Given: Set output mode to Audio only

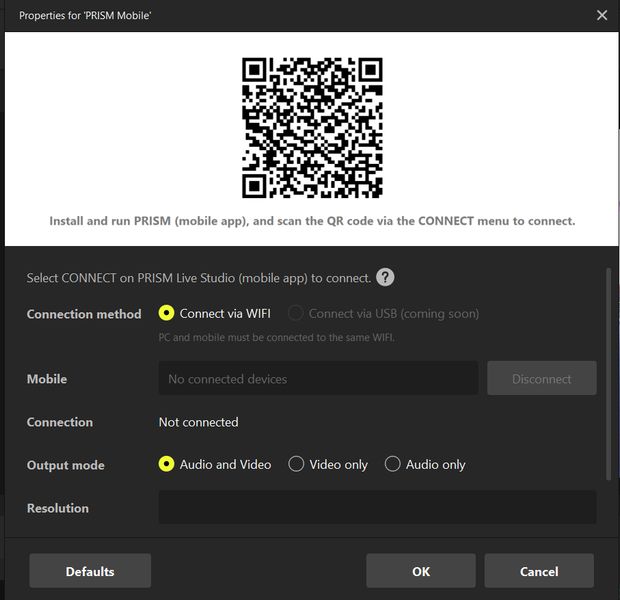Looking at the screenshot, I should tap(393, 464).
